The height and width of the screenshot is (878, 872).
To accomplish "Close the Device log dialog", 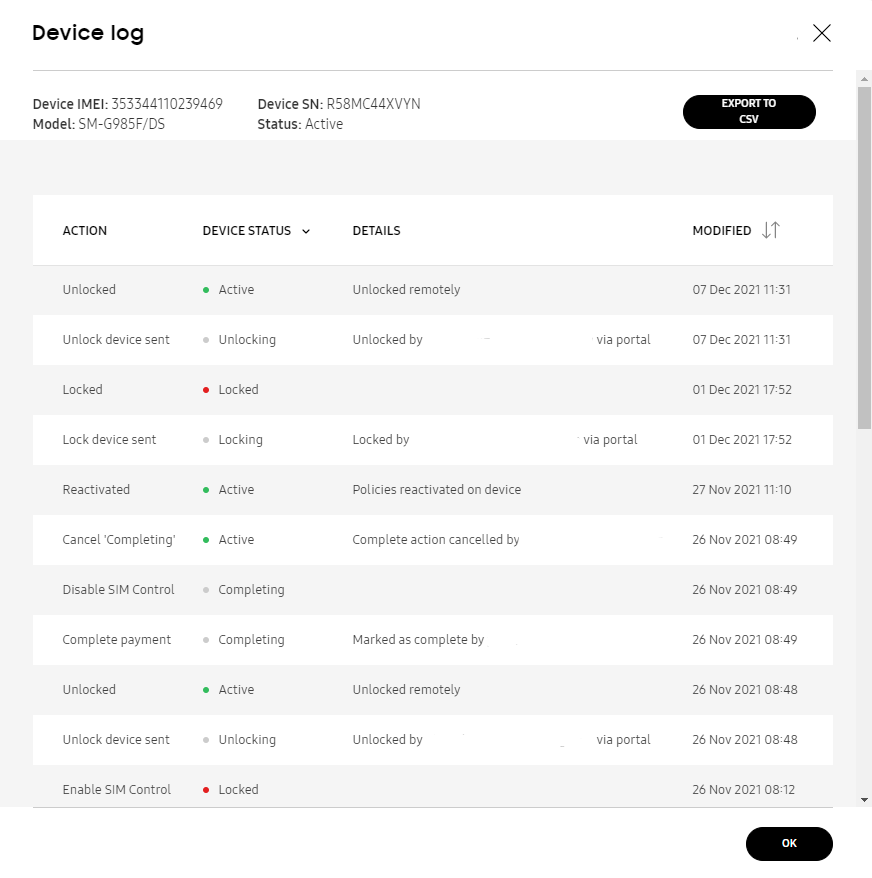I will tap(822, 33).
